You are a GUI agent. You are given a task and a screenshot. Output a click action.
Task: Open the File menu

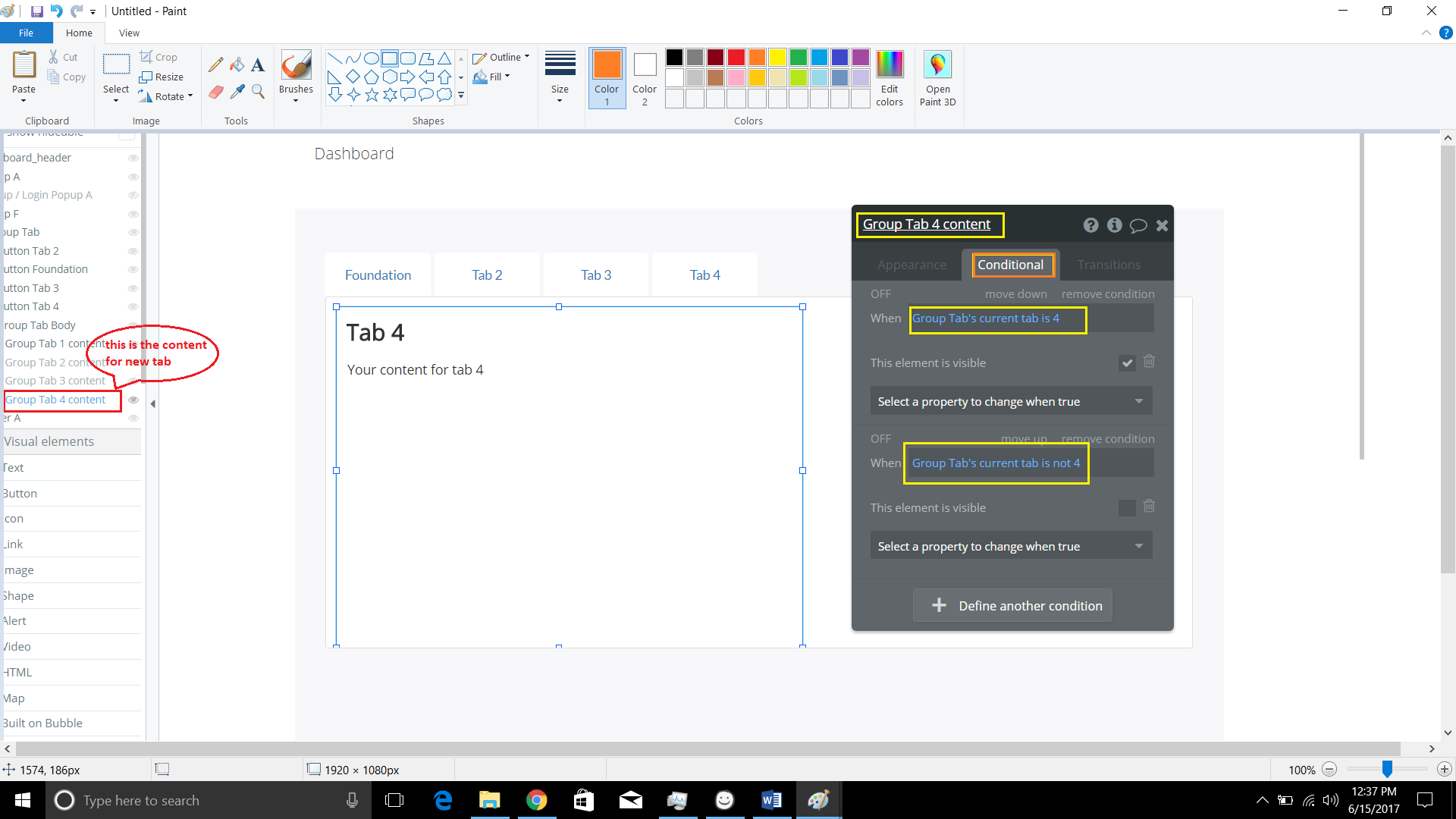click(26, 33)
